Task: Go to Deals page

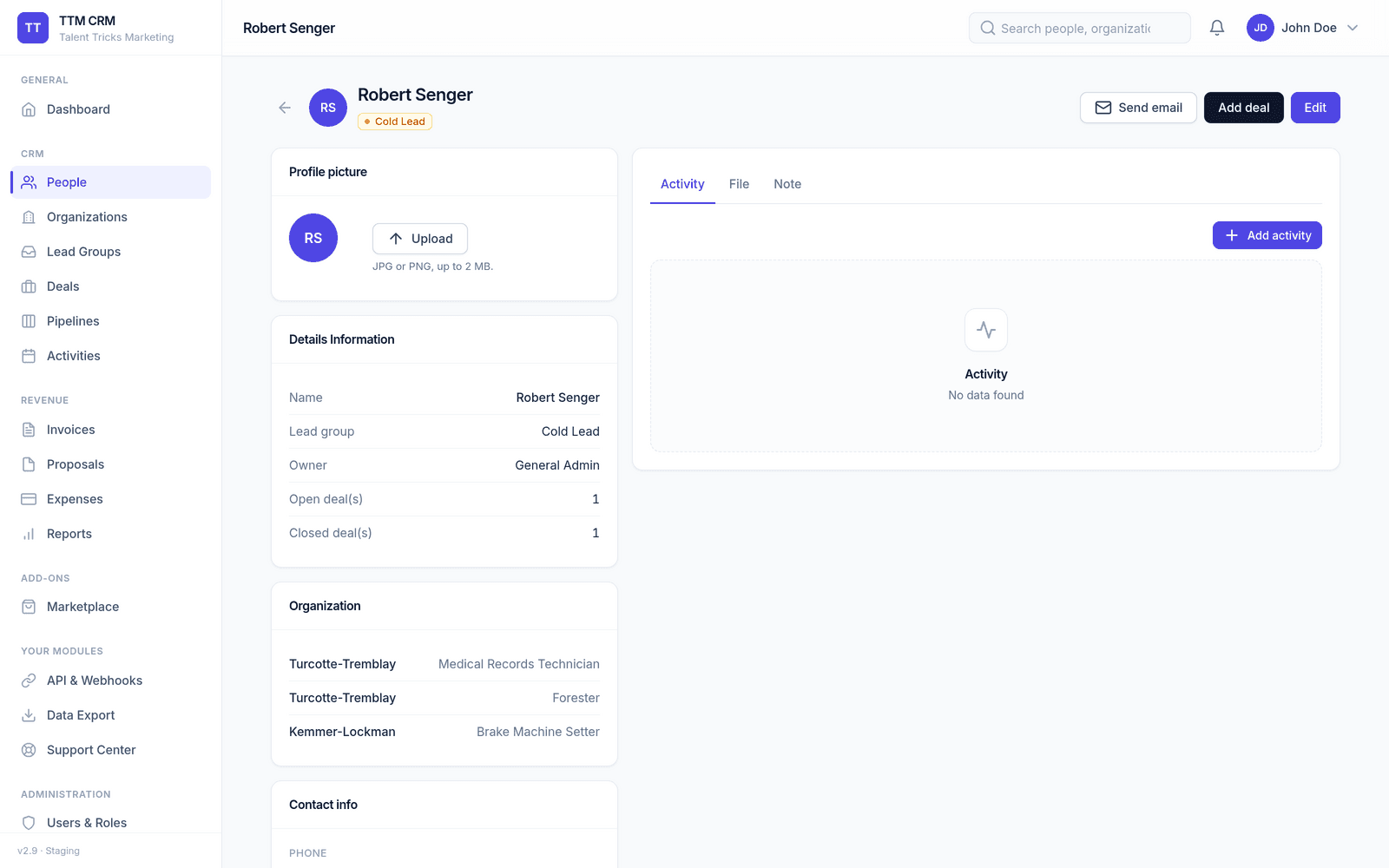Action: (x=111, y=286)
